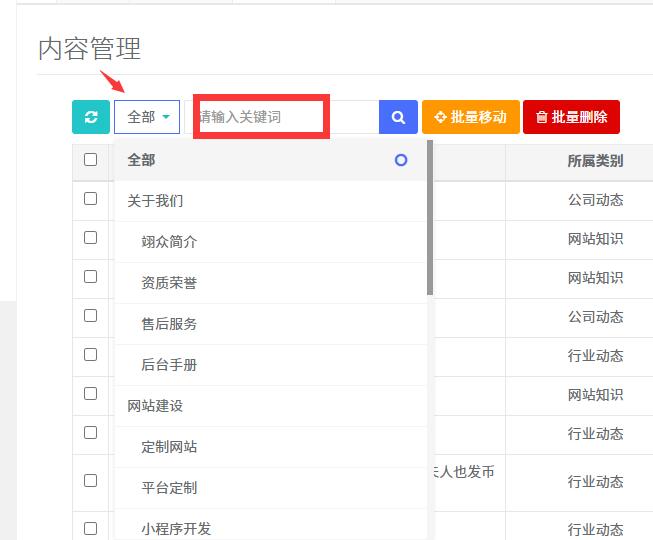Click the 批量移动 orange button
Viewport: 653px width, 540px height.
[470, 117]
